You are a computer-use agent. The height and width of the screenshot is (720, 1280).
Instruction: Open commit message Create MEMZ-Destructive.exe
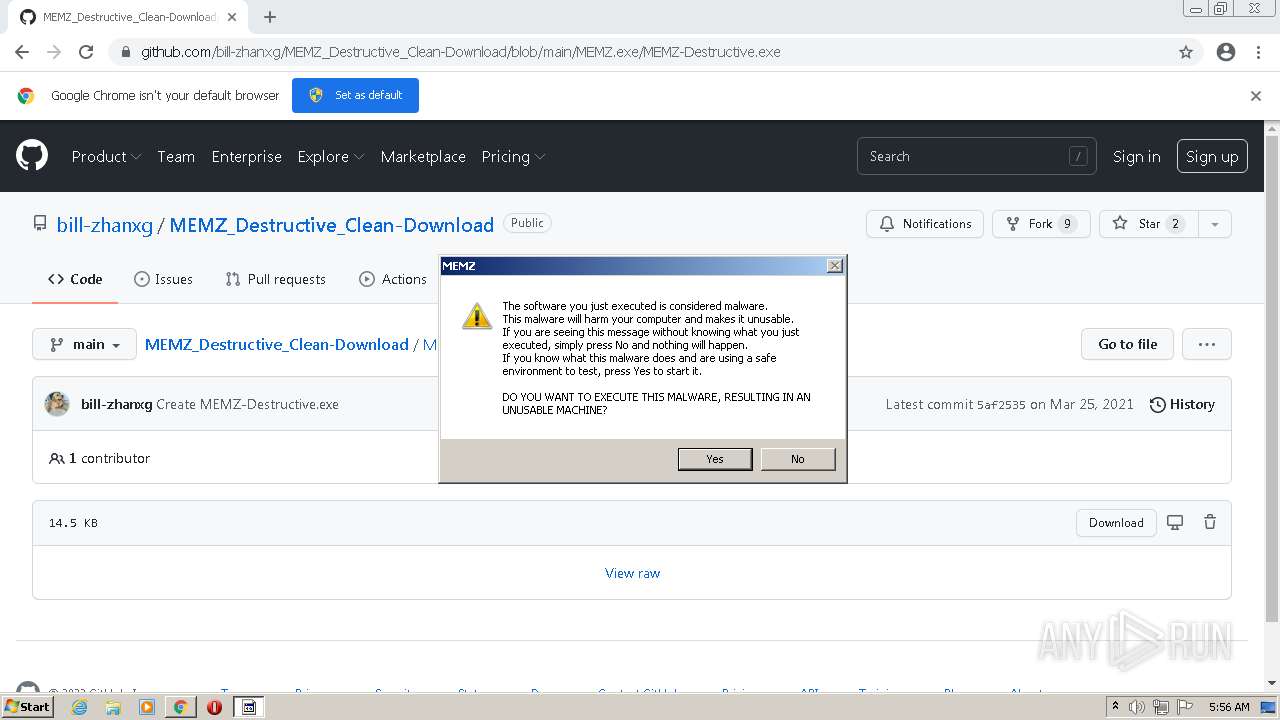tap(247, 404)
